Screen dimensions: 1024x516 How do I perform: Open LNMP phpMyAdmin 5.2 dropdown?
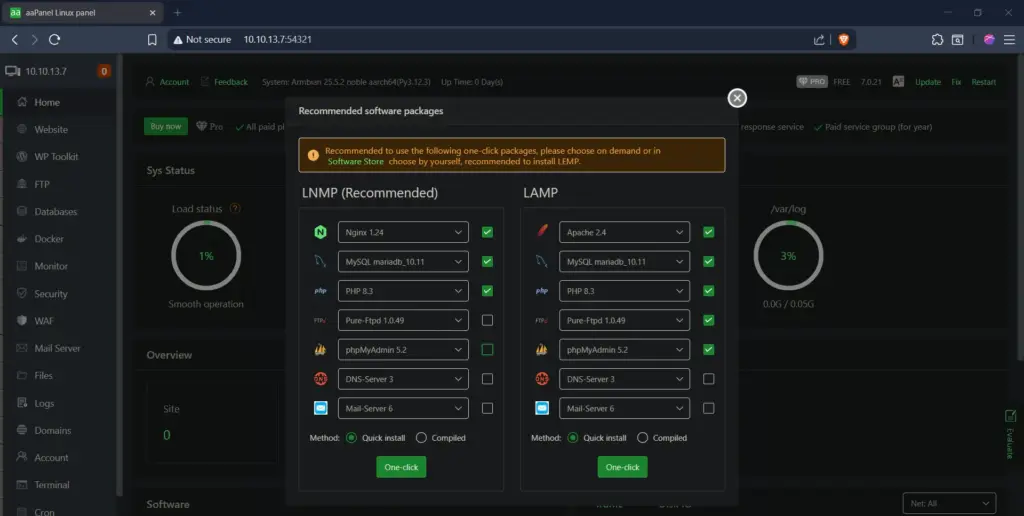[x=403, y=349]
